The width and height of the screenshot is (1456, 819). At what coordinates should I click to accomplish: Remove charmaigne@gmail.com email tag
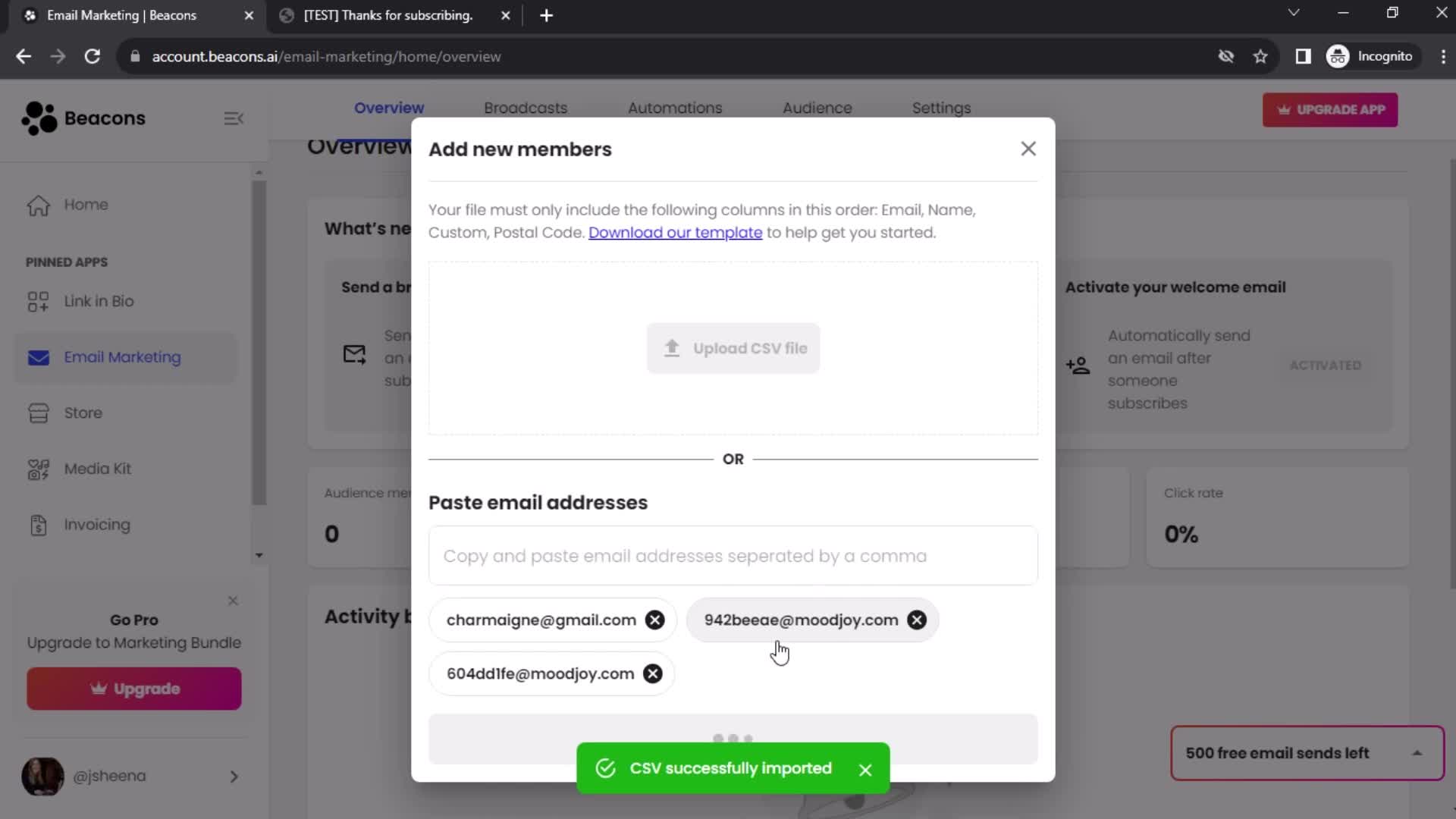coord(655,620)
